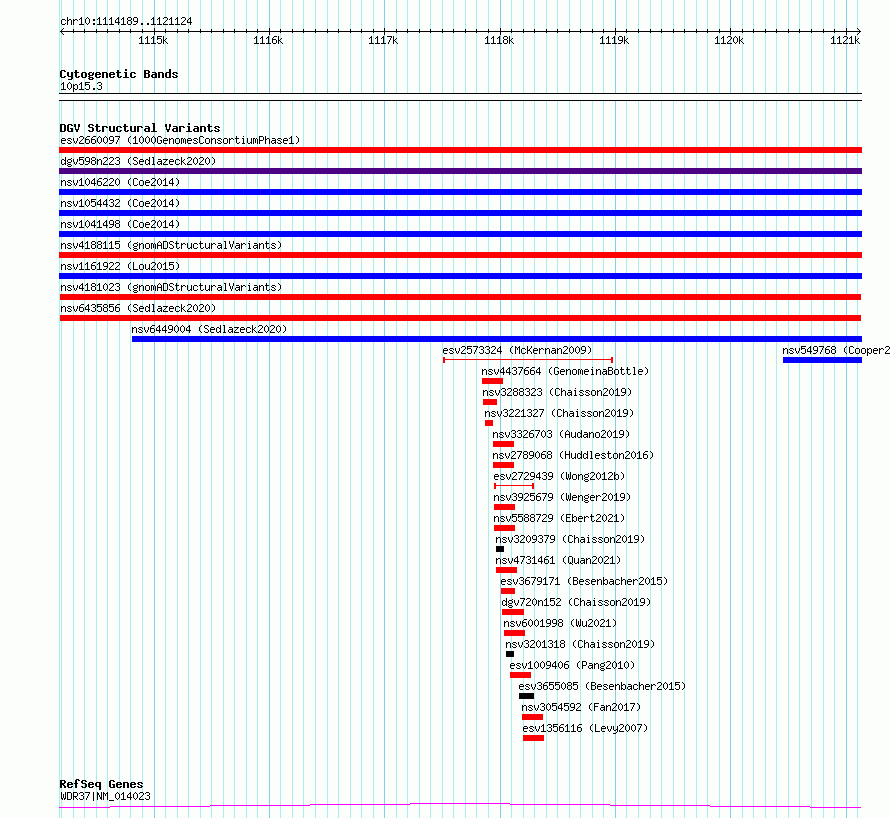Screen dimensions: 890x818
Task: Click the 1116k ruler tick label
Action: click(268, 40)
